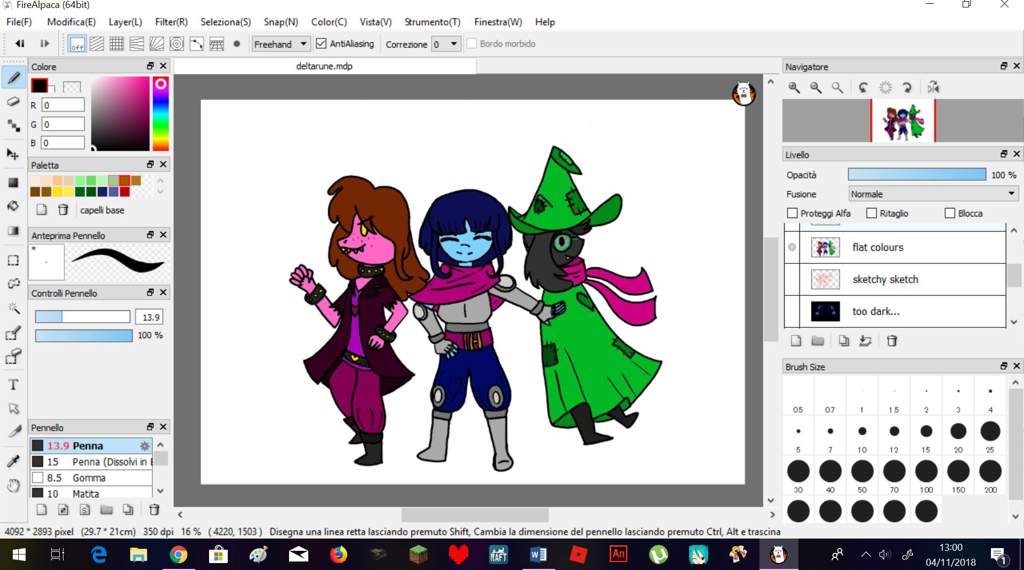1024x570 pixels.
Task: Toggle the Bordo morbido checkbox
Action: coord(472,44)
